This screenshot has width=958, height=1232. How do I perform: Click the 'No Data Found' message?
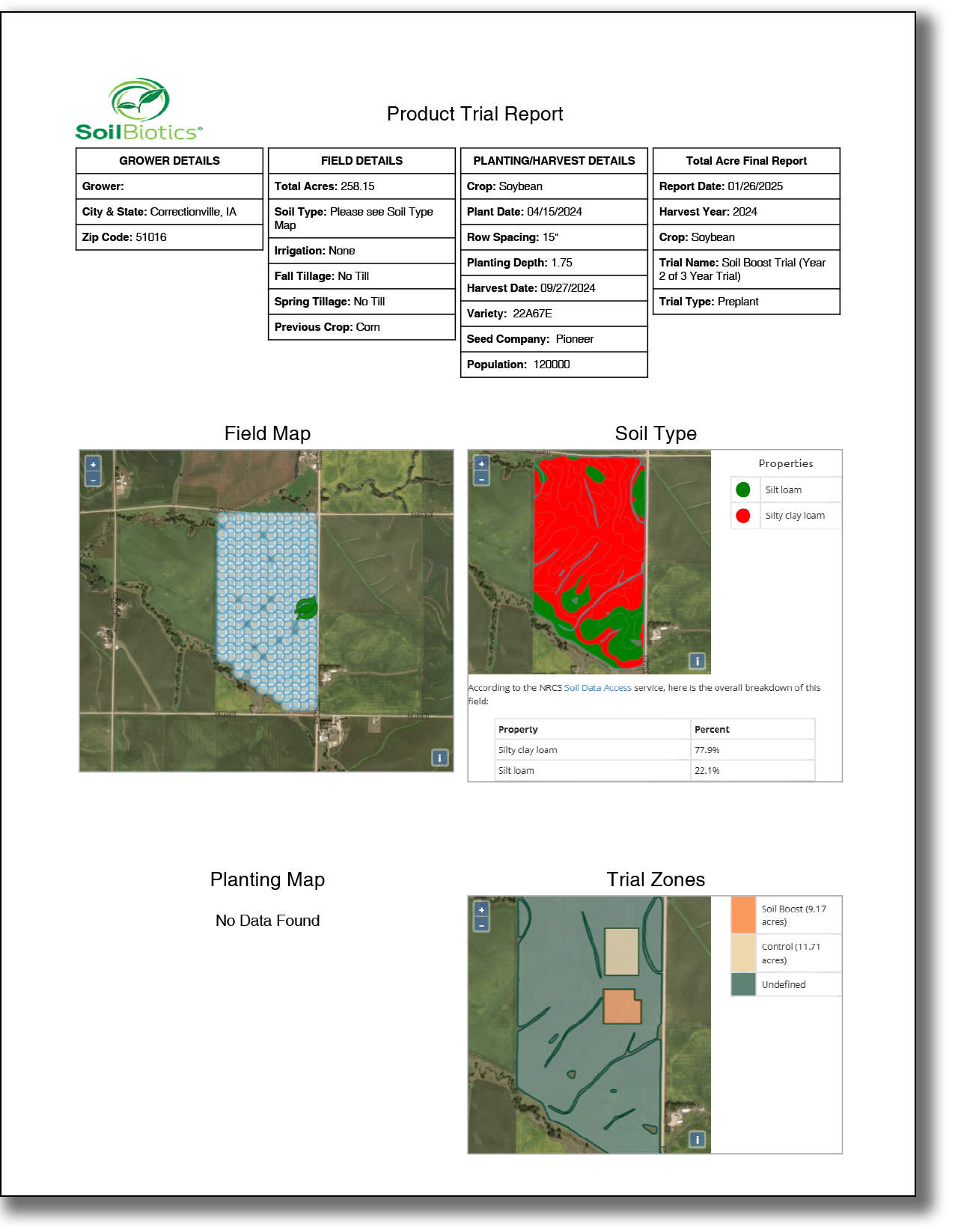point(267,921)
